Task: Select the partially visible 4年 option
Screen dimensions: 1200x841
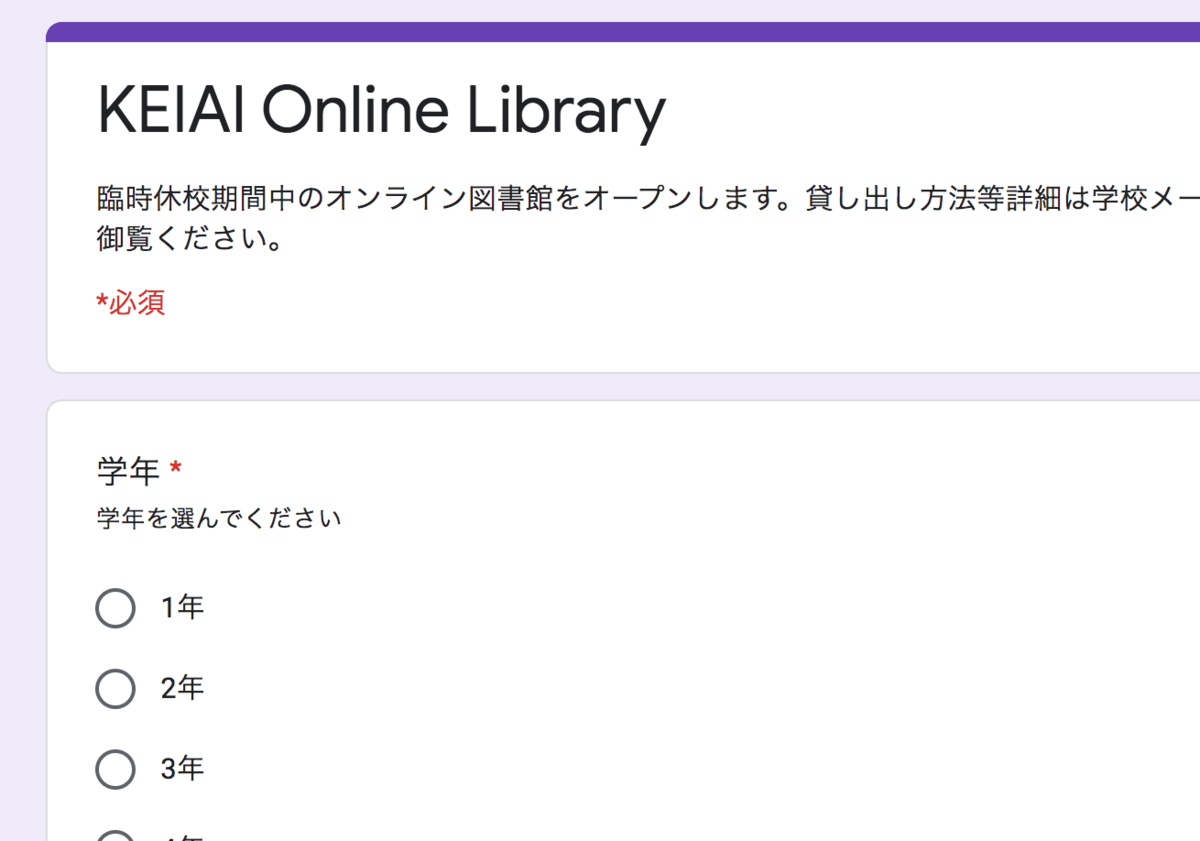Action: tap(115, 835)
